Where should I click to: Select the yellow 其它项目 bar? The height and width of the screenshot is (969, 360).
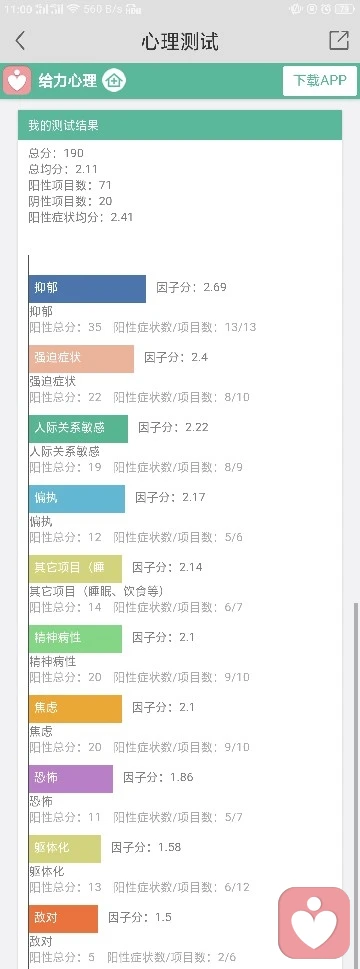[x=75, y=569]
